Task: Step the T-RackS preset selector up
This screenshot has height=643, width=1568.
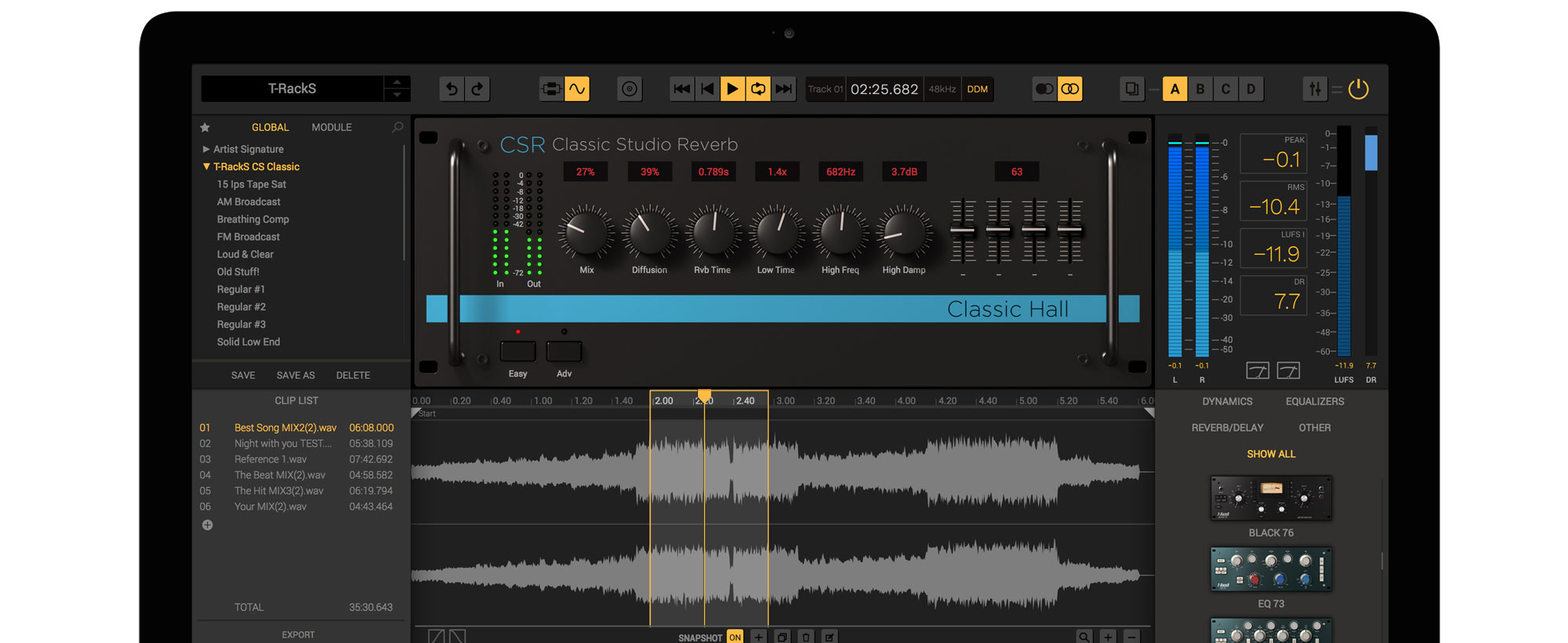Action: (397, 82)
